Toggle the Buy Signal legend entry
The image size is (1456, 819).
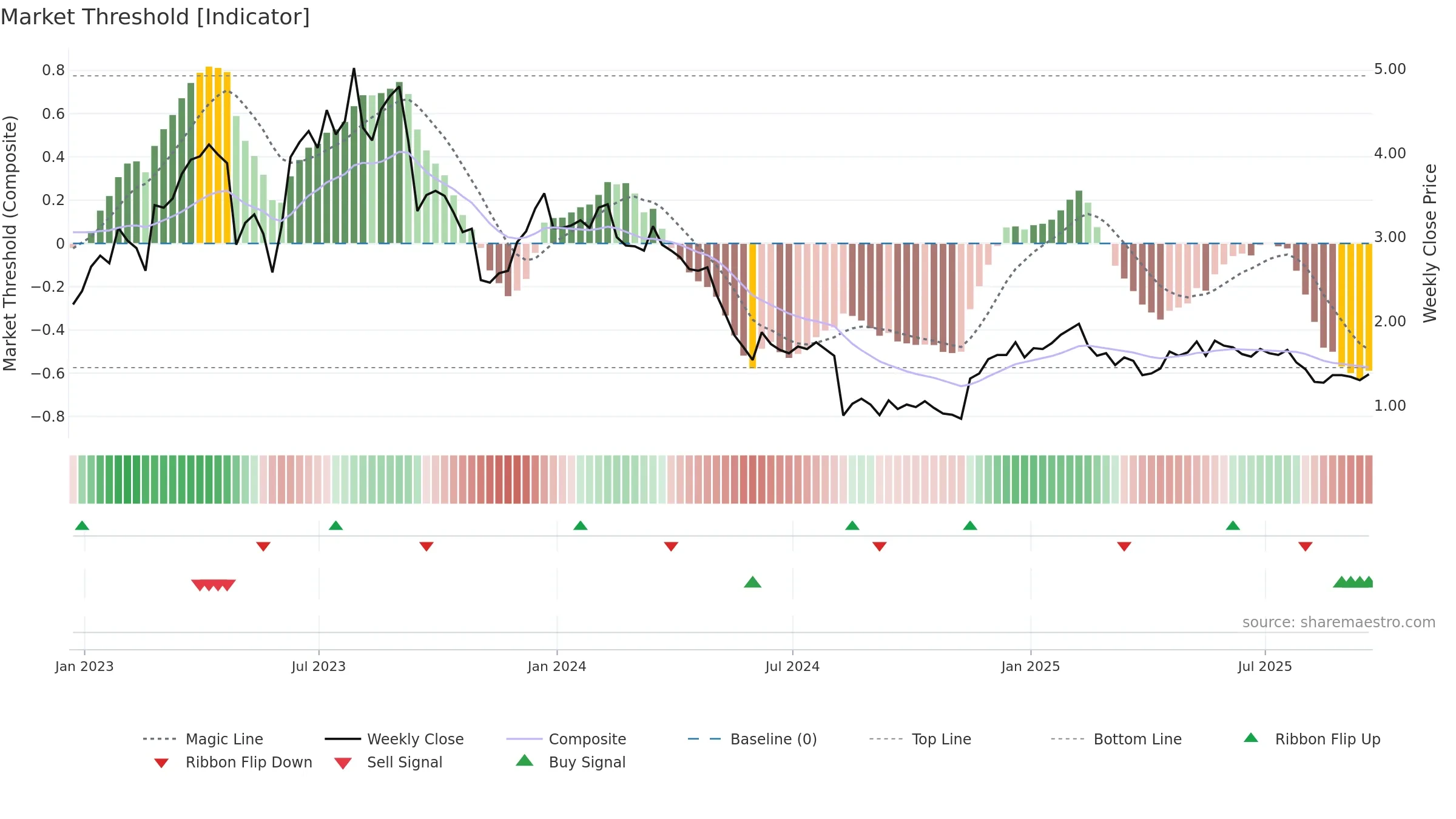[570, 762]
